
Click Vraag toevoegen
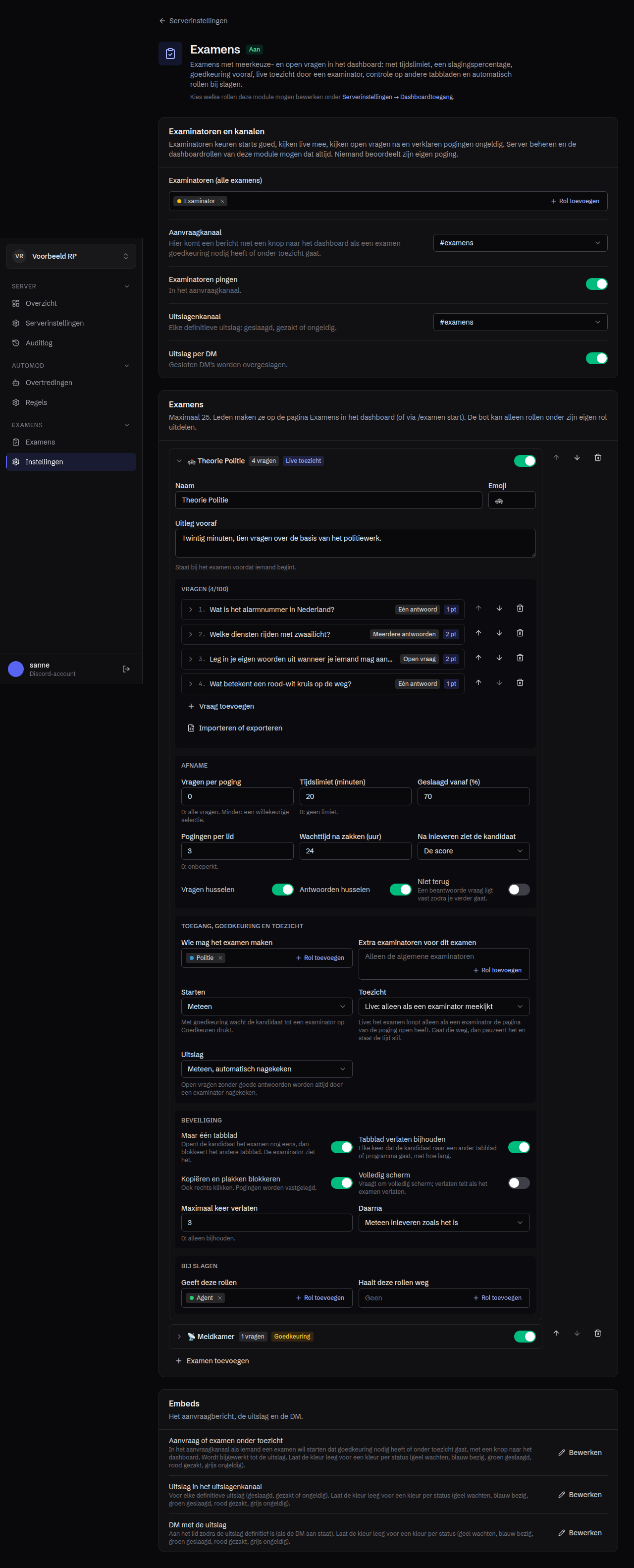tap(221, 706)
